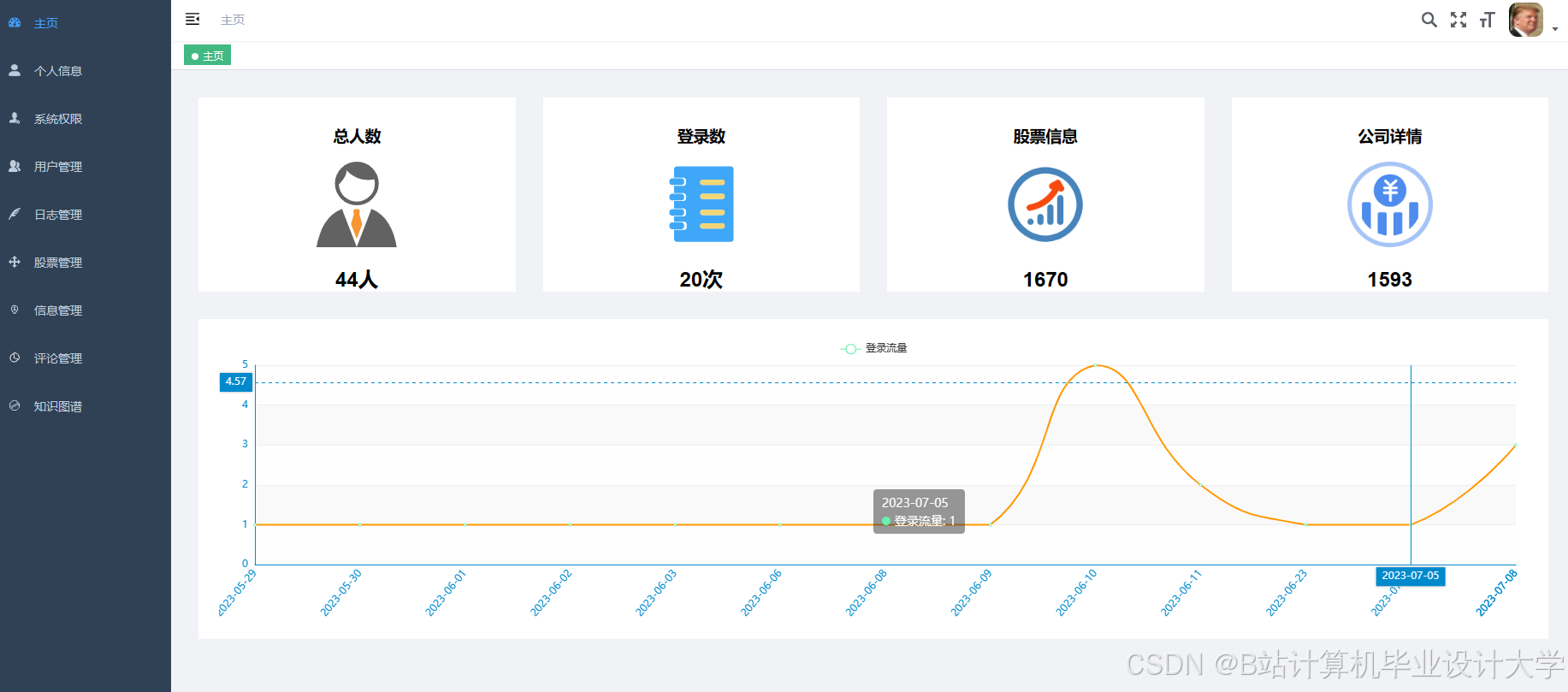1568x692 pixels.
Task: Select the green 主页 tag tab
Action: pyautogui.click(x=208, y=56)
